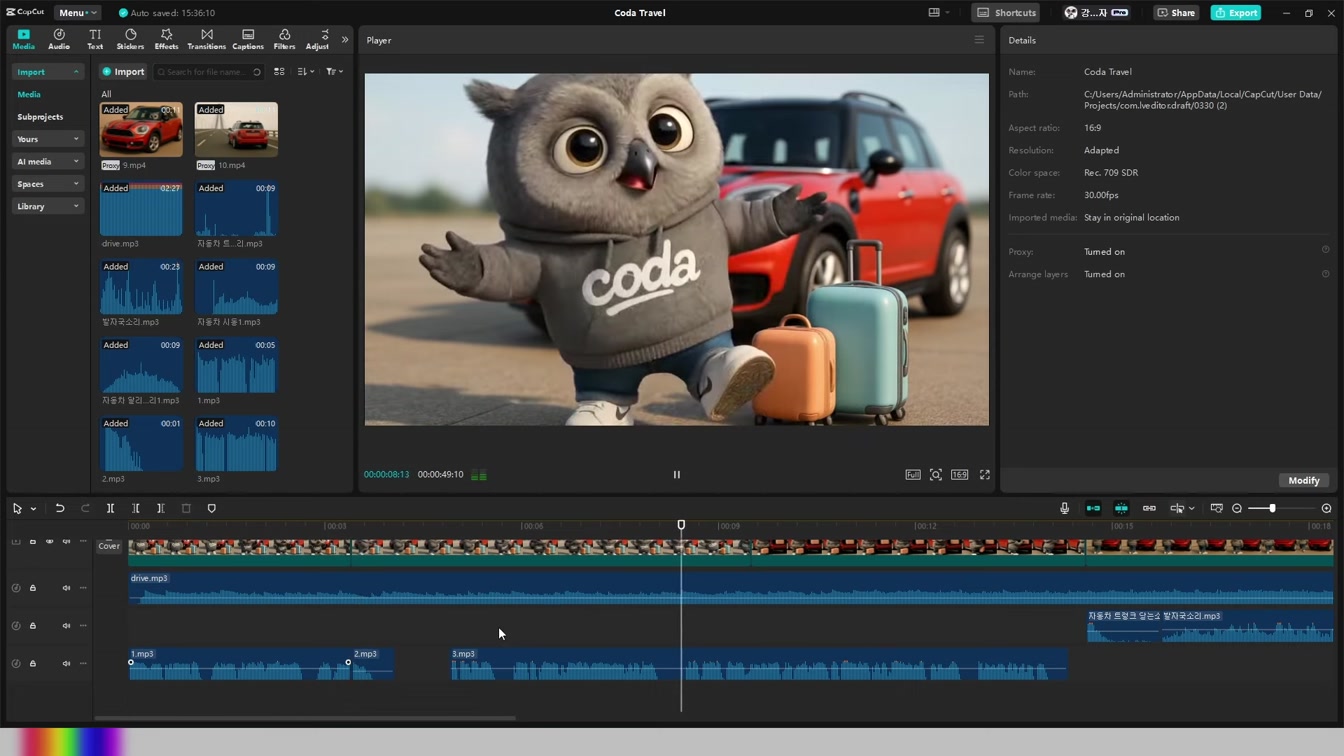Select the 9.mp4 red car thumbnail

[x=141, y=129]
